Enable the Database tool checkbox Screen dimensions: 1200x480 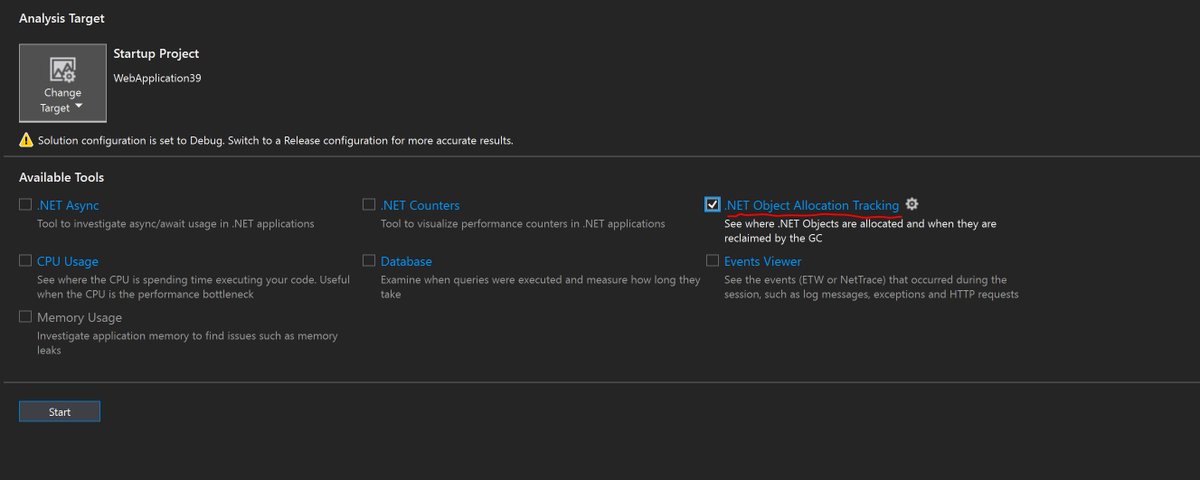(369, 261)
